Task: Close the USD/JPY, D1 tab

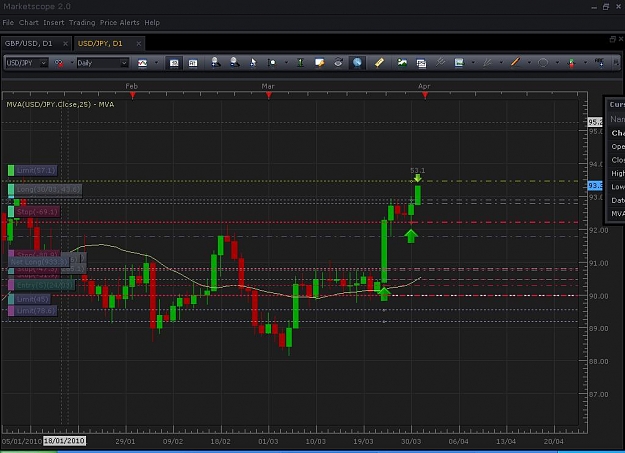Action: [139, 43]
